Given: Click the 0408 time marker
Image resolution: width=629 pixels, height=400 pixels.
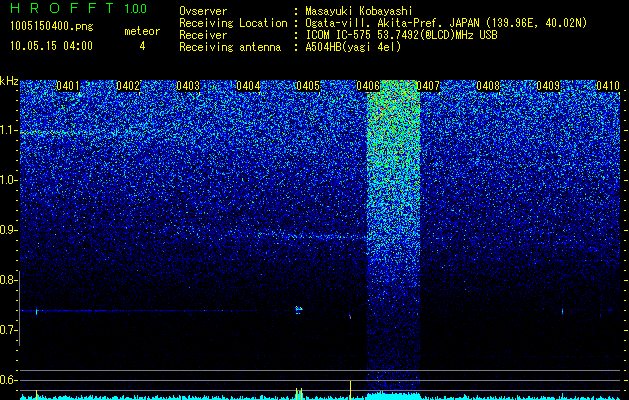Looking at the screenshot, I should coord(488,86).
